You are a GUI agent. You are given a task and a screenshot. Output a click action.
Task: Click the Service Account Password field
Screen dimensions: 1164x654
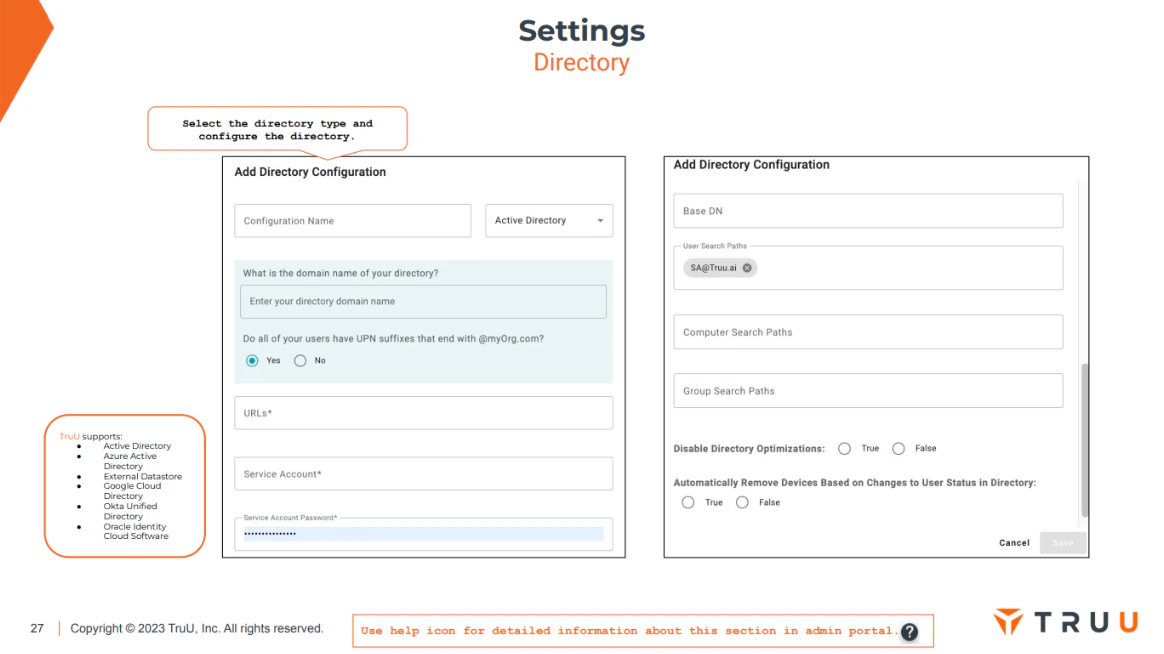pos(423,534)
